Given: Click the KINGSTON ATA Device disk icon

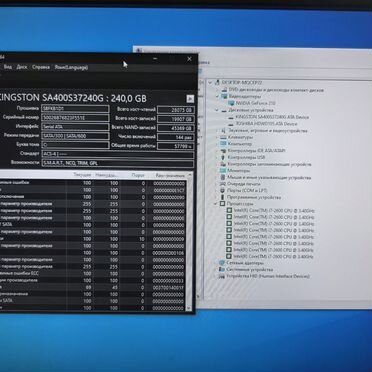Looking at the screenshot, I should point(231,117).
